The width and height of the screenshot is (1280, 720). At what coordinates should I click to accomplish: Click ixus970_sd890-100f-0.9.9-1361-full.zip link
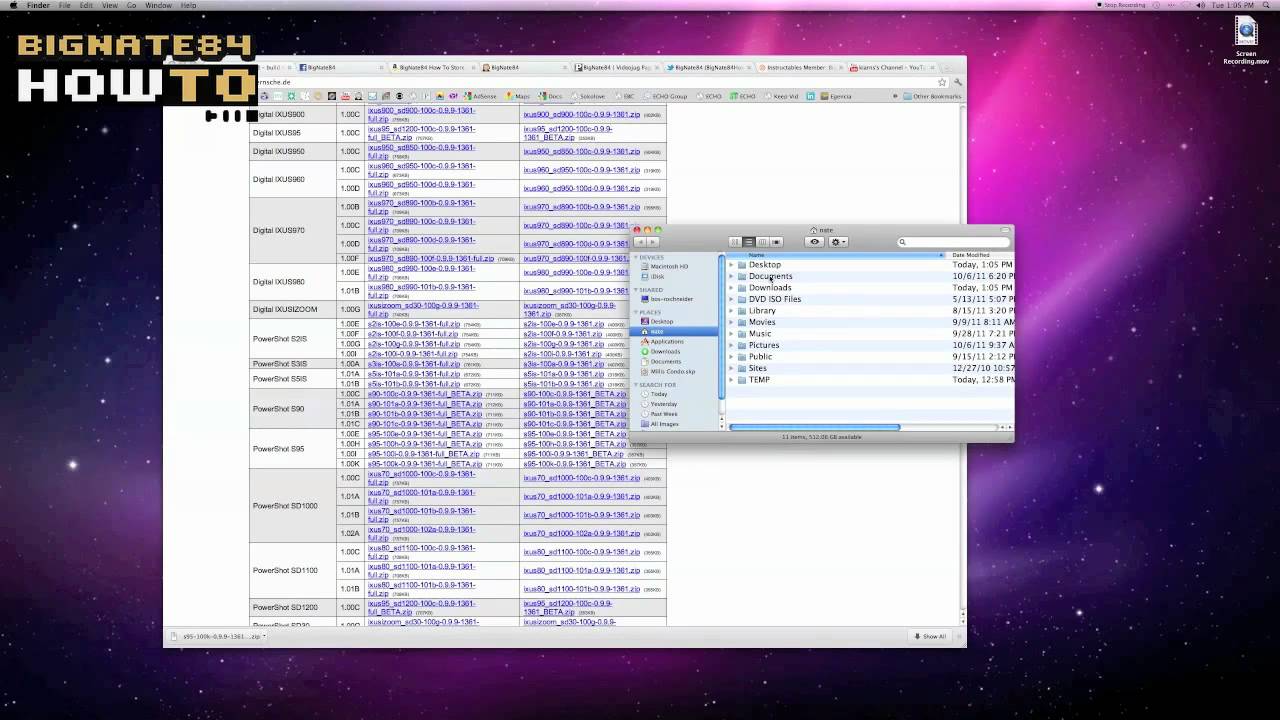pyautogui.click(x=431, y=258)
